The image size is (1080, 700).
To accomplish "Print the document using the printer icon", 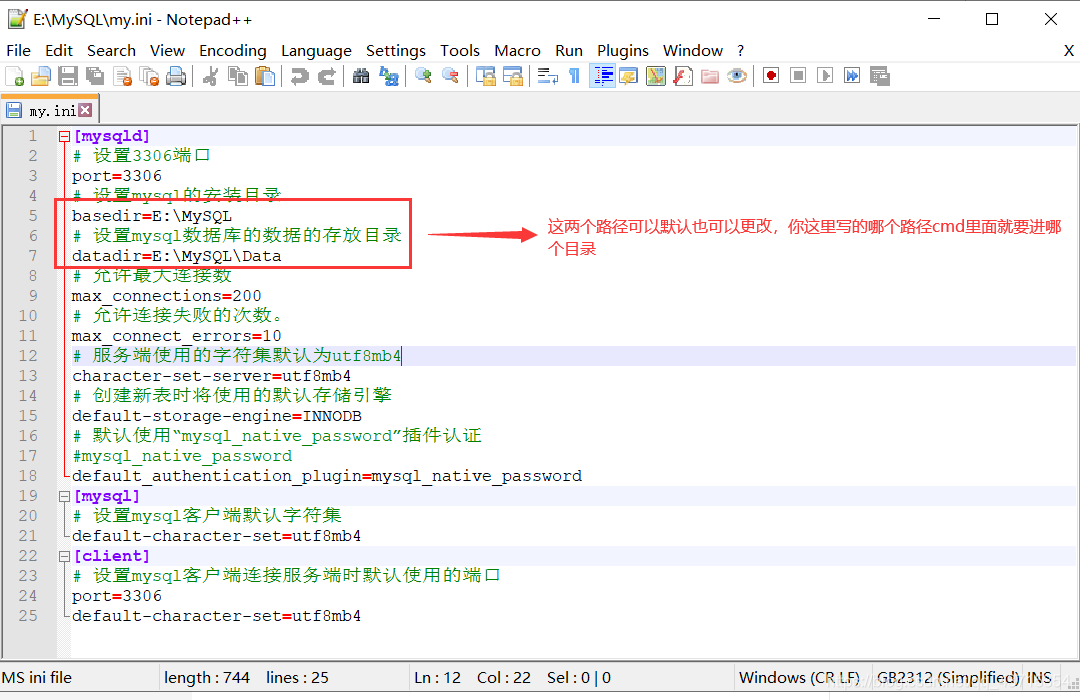I will [176, 76].
